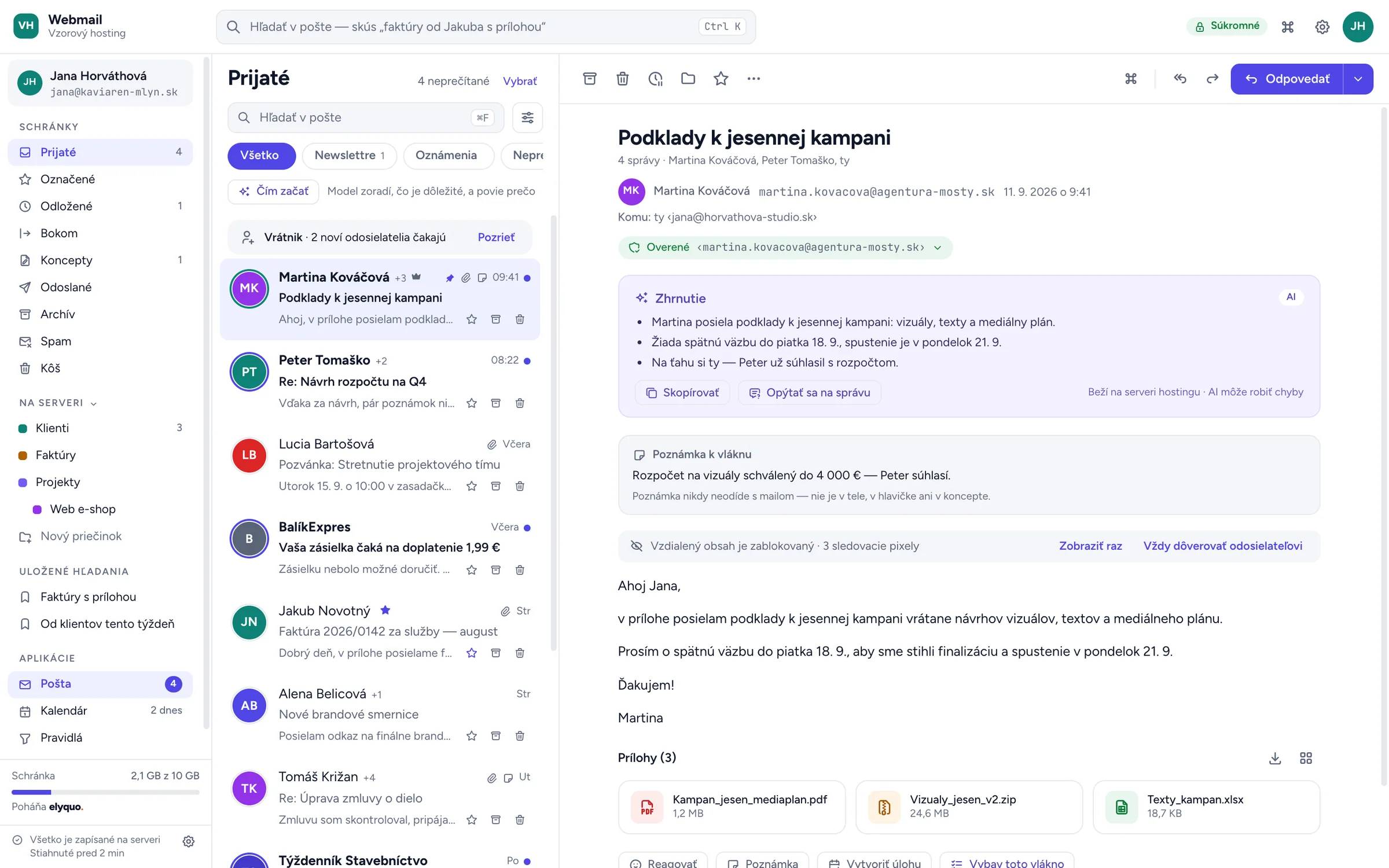The image size is (1389, 868).
Task: Click the Schránka storage usage bar
Action: [x=105, y=792]
